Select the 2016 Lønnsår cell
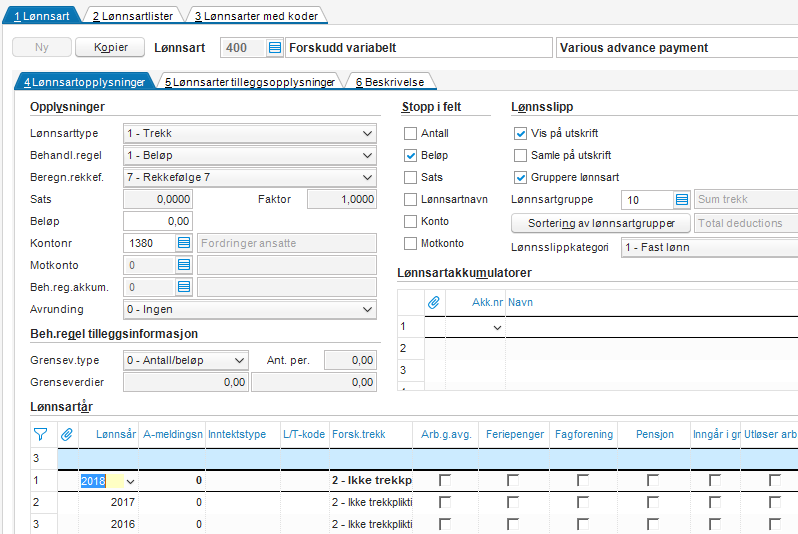The height and width of the screenshot is (534, 798). [108, 524]
